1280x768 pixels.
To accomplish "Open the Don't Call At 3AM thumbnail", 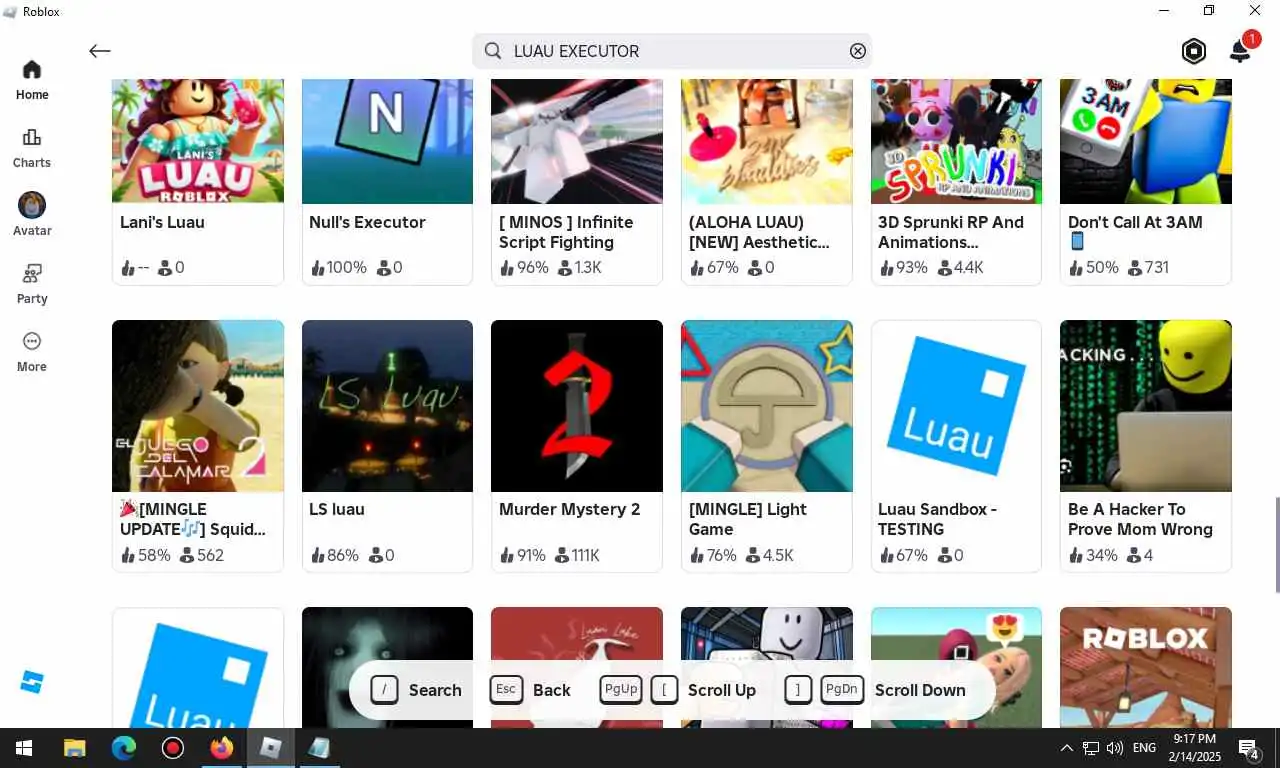I will coord(1146,141).
